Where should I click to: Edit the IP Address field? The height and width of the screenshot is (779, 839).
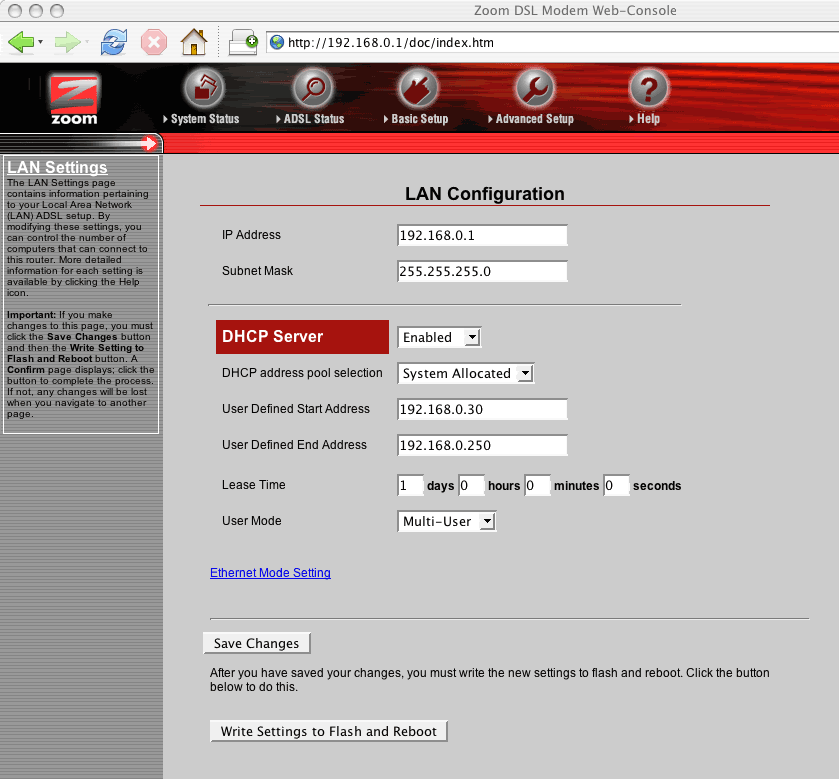tap(482, 235)
